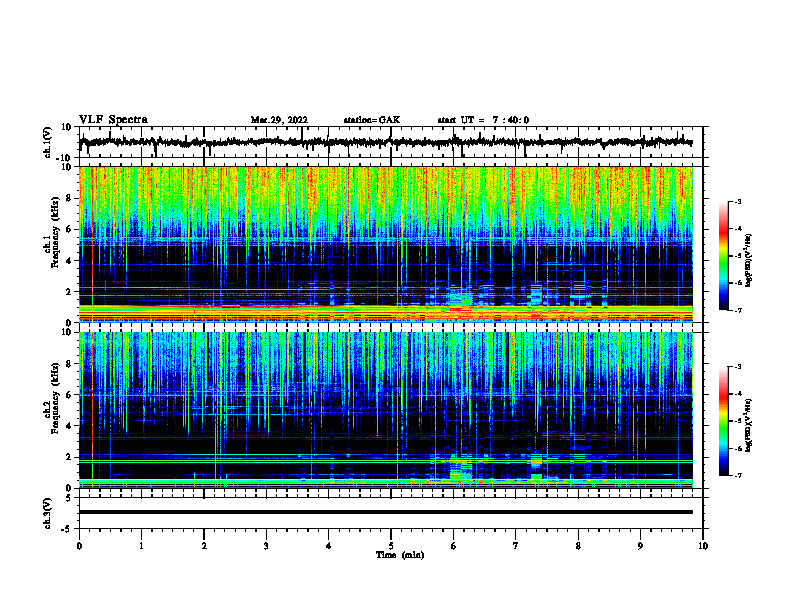Click the "Time (min)" axis title

(x=400, y=555)
